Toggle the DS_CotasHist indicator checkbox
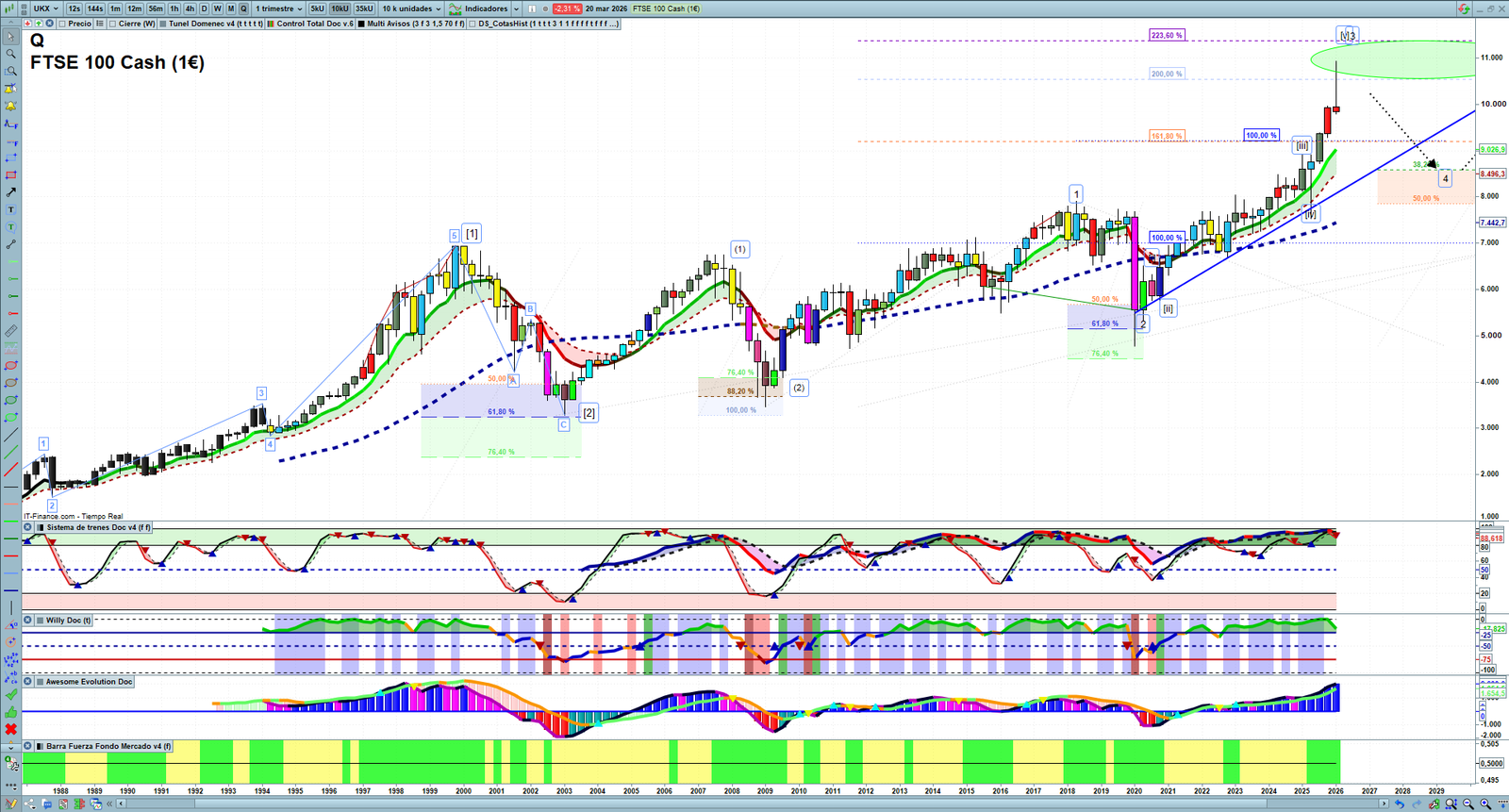This screenshot has height=812, width=1509. (x=473, y=24)
